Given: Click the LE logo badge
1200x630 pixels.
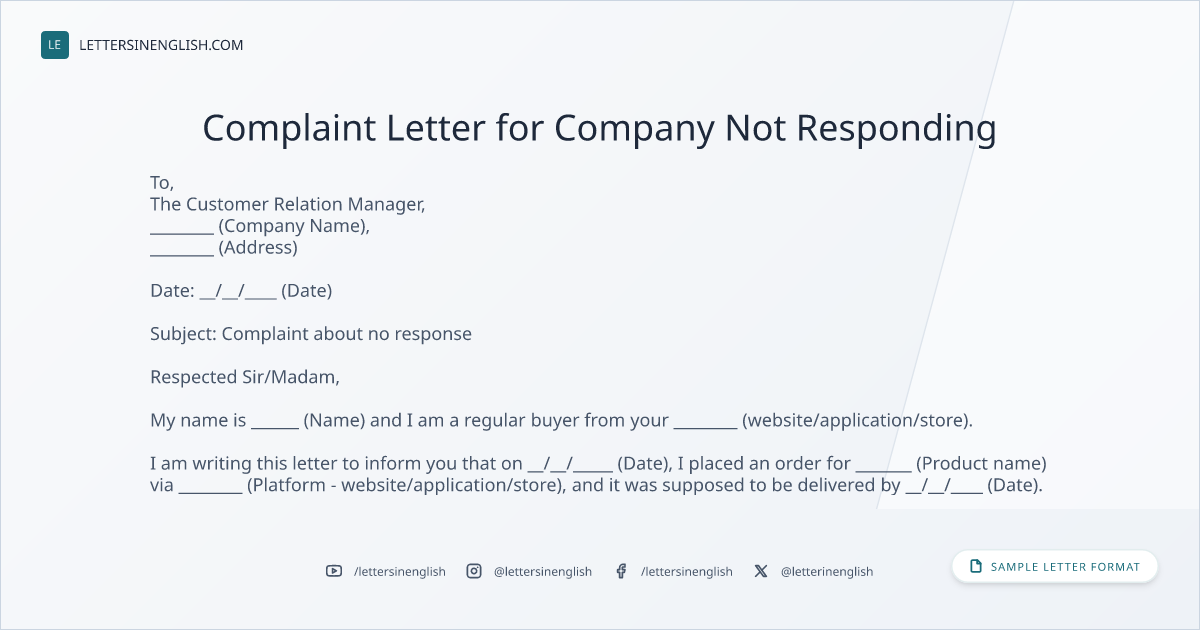Looking at the screenshot, I should (55, 45).
